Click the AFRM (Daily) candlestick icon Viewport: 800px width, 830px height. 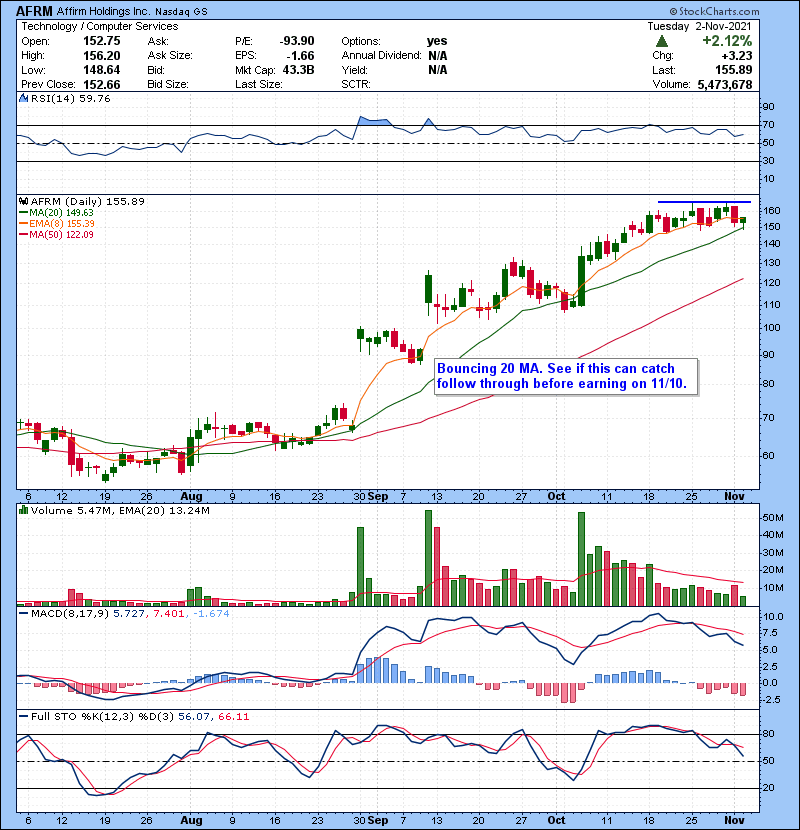click(x=24, y=201)
